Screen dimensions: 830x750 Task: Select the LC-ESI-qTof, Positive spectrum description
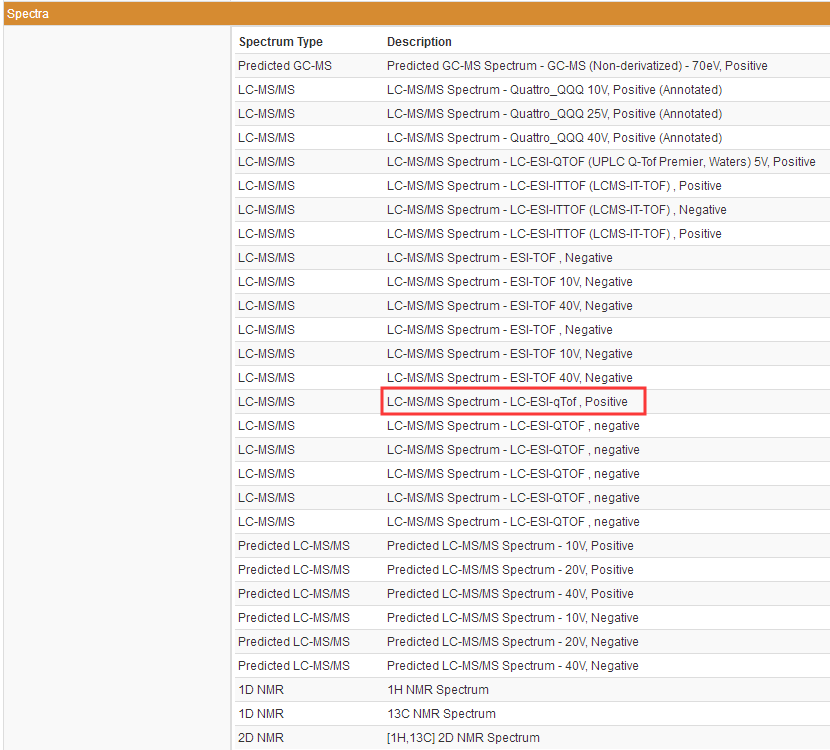point(507,402)
